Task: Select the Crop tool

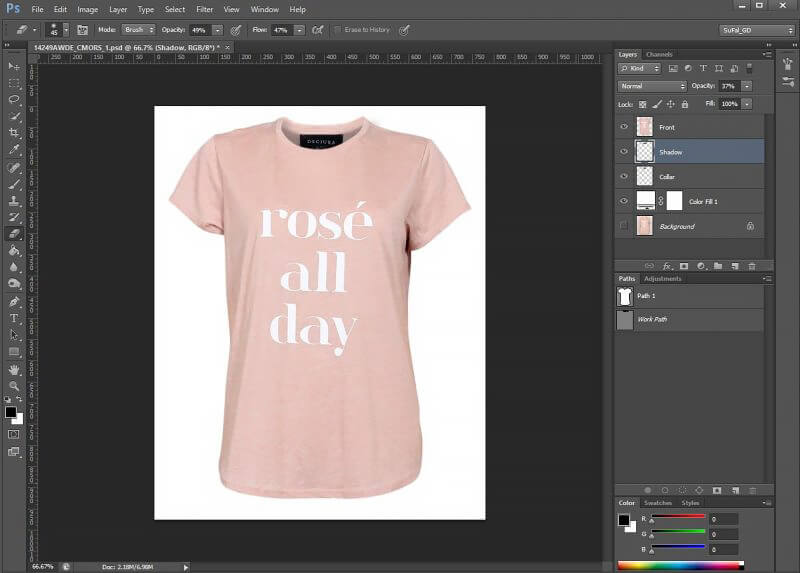Action: pyautogui.click(x=14, y=133)
